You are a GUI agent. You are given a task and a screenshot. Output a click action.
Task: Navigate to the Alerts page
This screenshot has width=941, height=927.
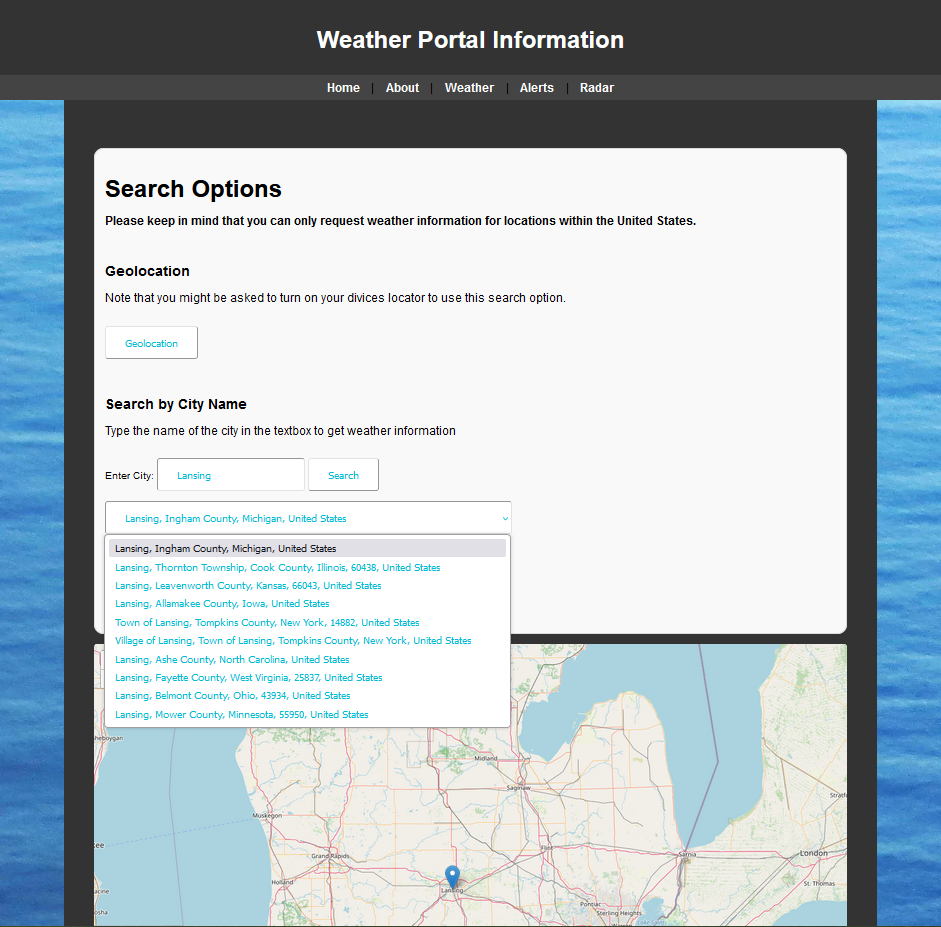[x=536, y=88]
